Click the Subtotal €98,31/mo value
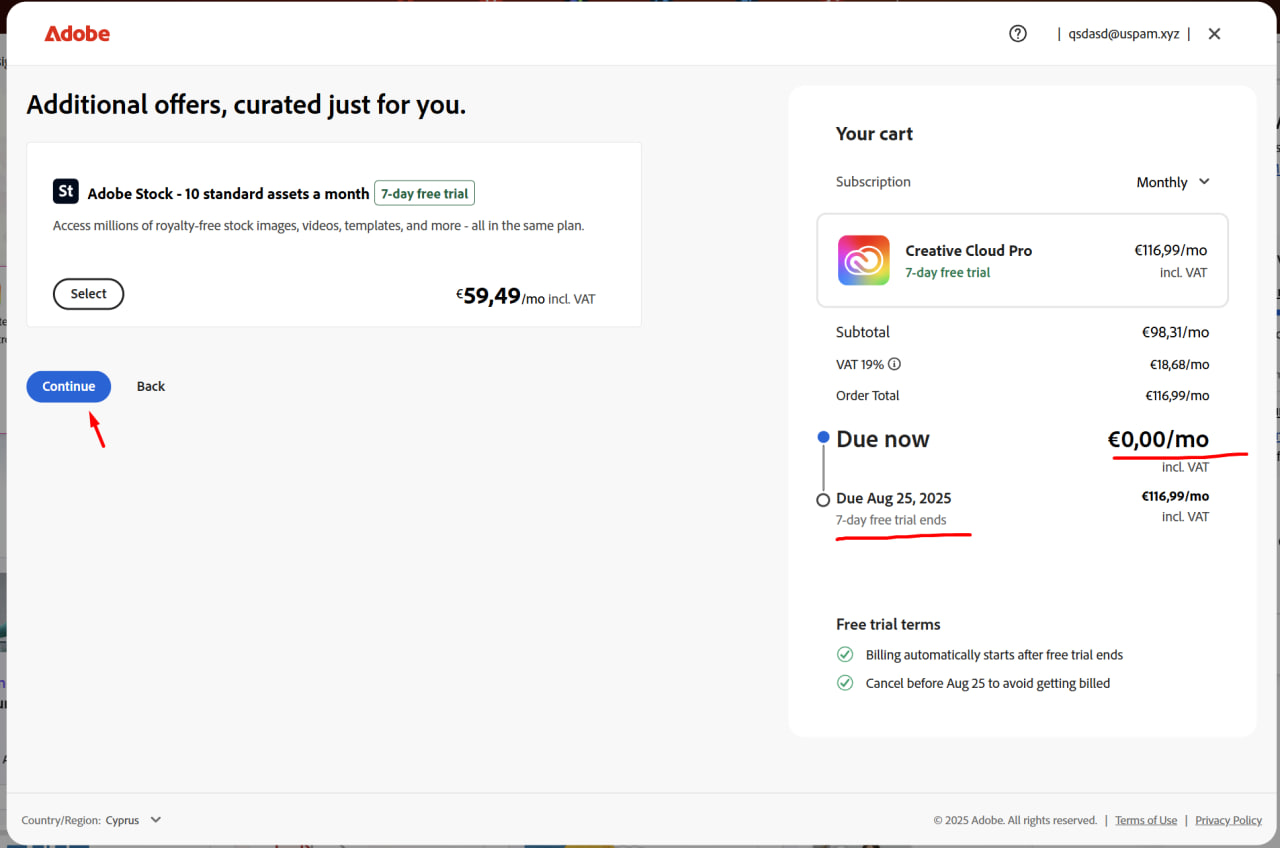This screenshot has width=1280, height=848. 1176,332
